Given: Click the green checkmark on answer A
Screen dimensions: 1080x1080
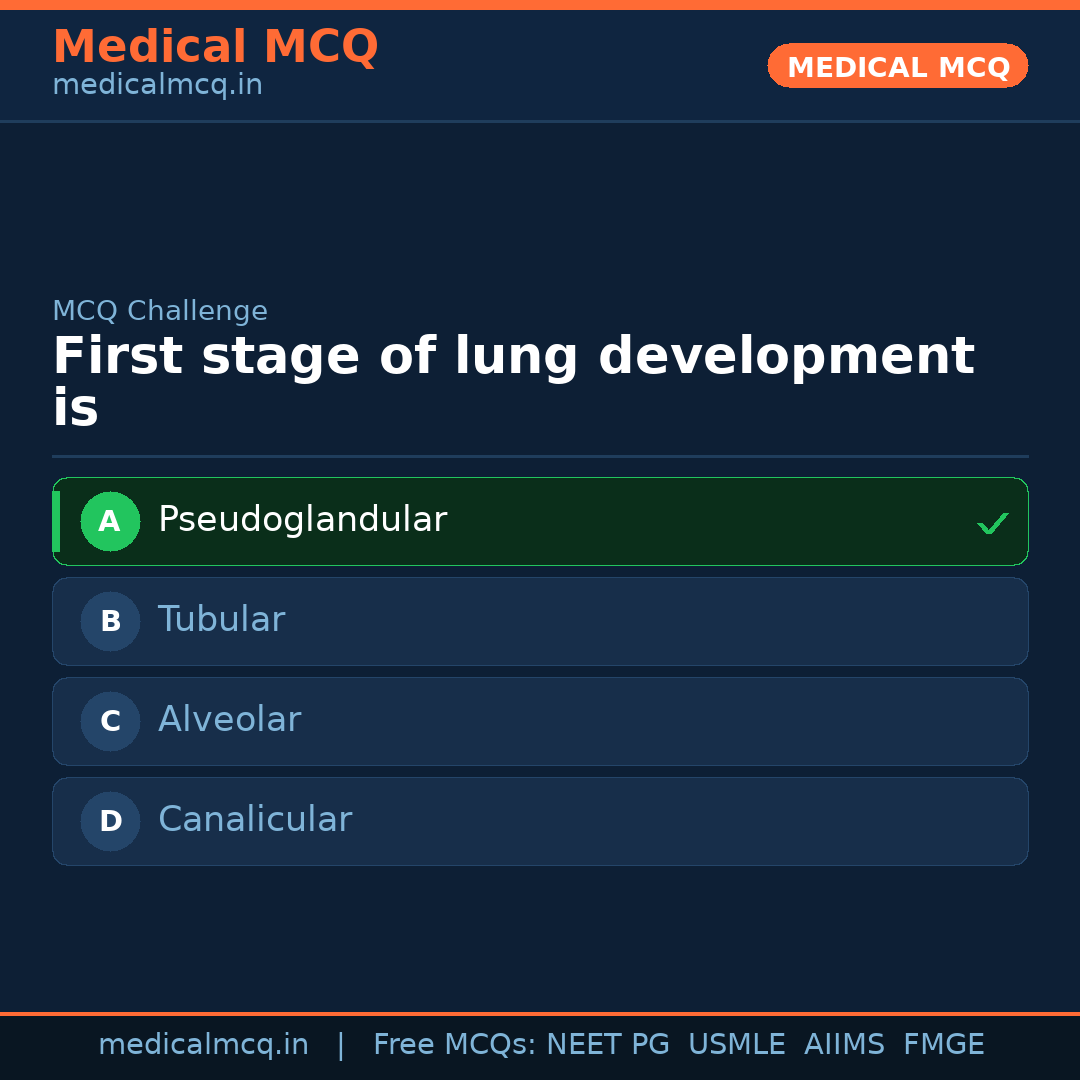Looking at the screenshot, I should (x=993, y=522).
